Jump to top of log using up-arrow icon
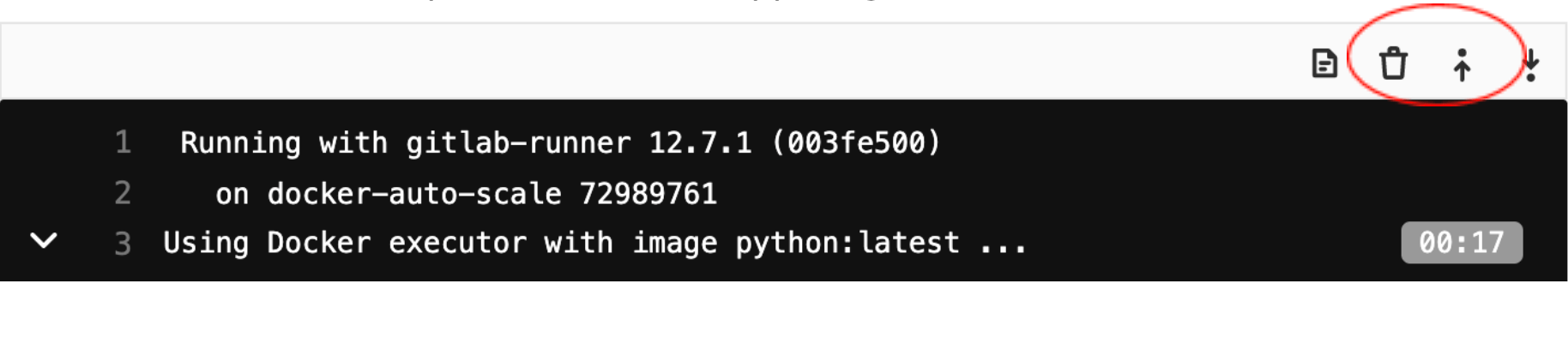1568x338 pixels. pos(1462,64)
